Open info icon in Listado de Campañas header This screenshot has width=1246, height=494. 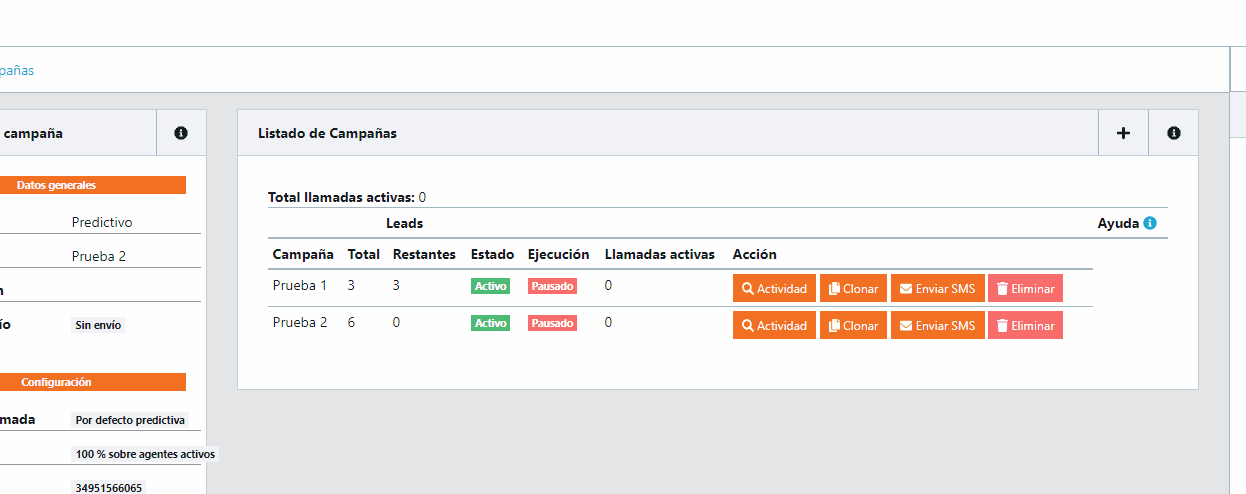[x=1174, y=133]
